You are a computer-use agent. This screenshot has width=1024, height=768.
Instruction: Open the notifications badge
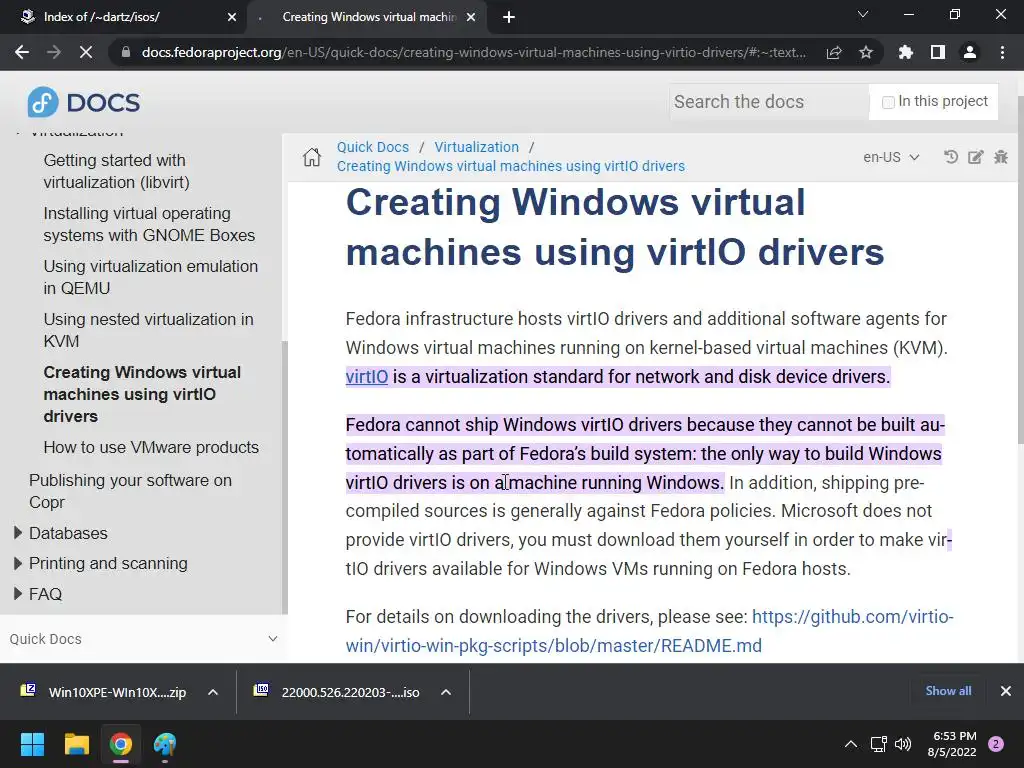pos(996,744)
